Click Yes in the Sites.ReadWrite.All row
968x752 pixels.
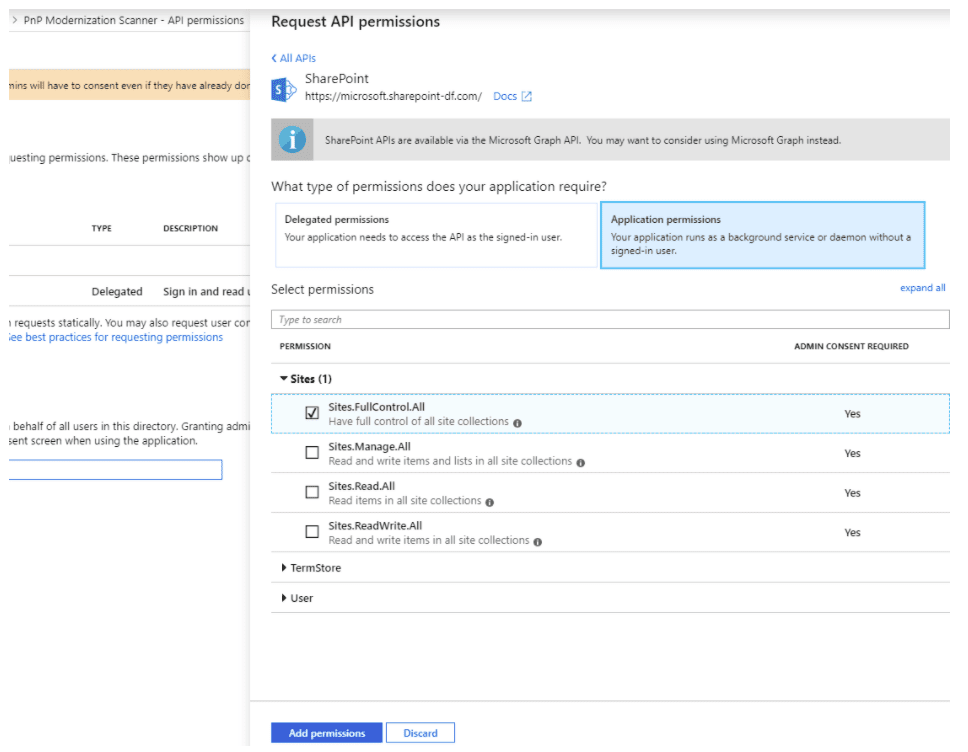pyautogui.click(x=853, y=532)
